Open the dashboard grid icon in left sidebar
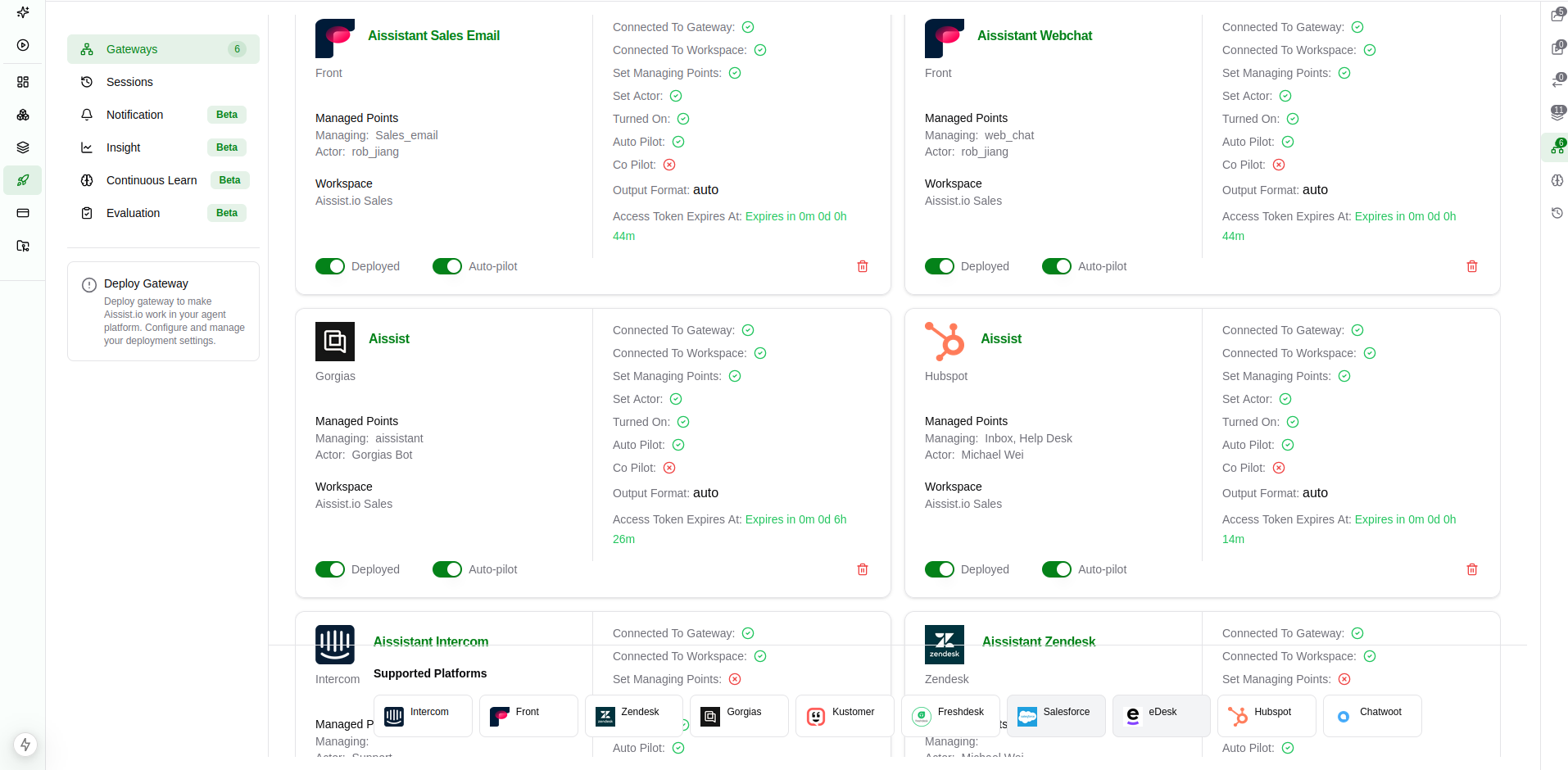Viewport: 1568px width, 770px height. pyautogui.click(x=22, y=82)
